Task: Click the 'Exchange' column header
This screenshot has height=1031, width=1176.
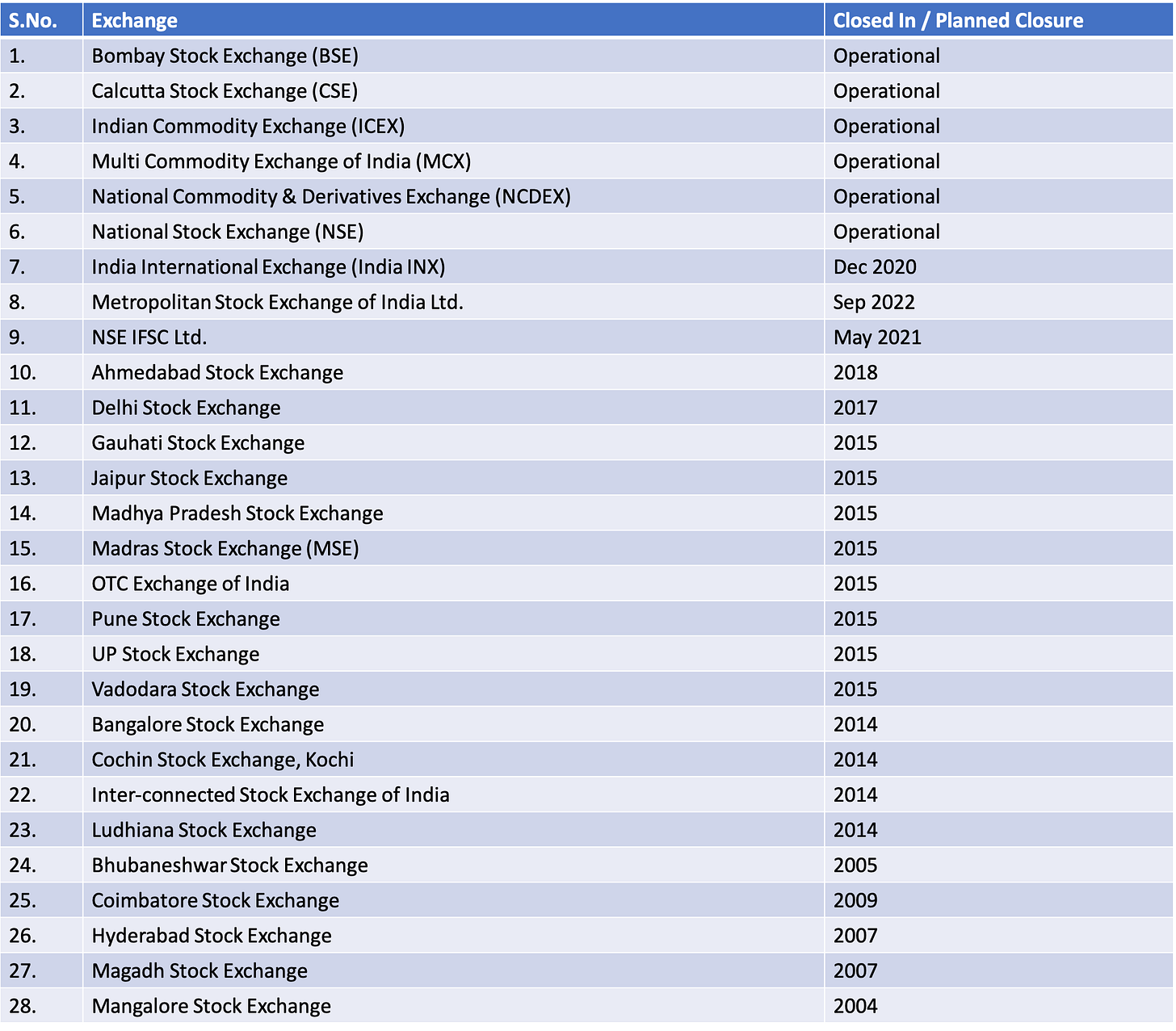Action: coord(453,20)
